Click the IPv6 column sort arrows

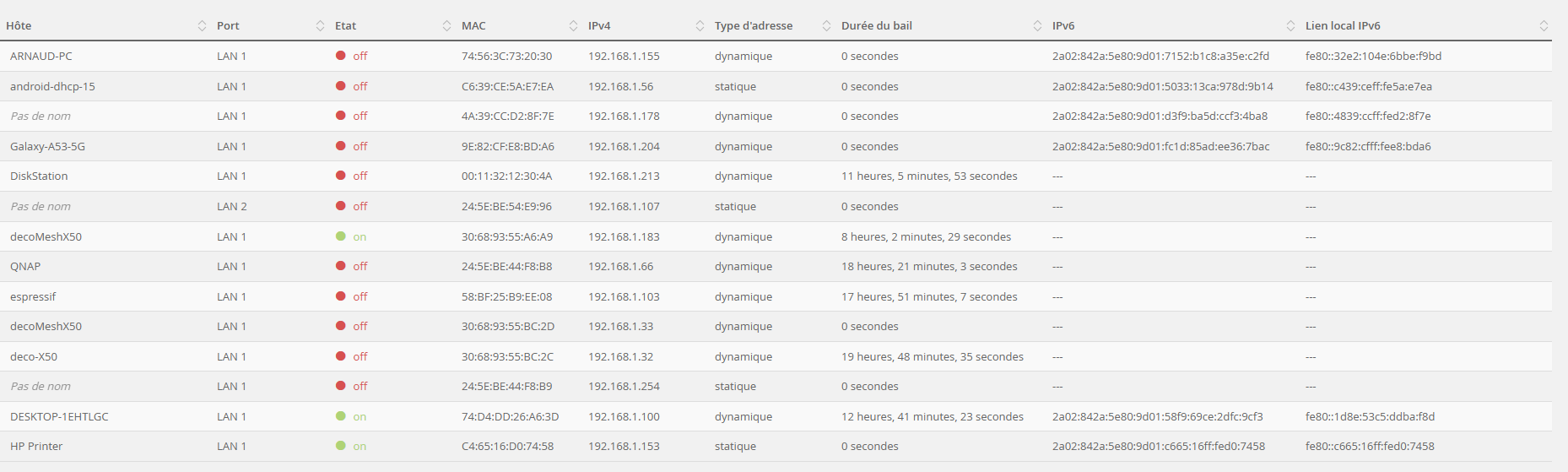(1290, 26)
